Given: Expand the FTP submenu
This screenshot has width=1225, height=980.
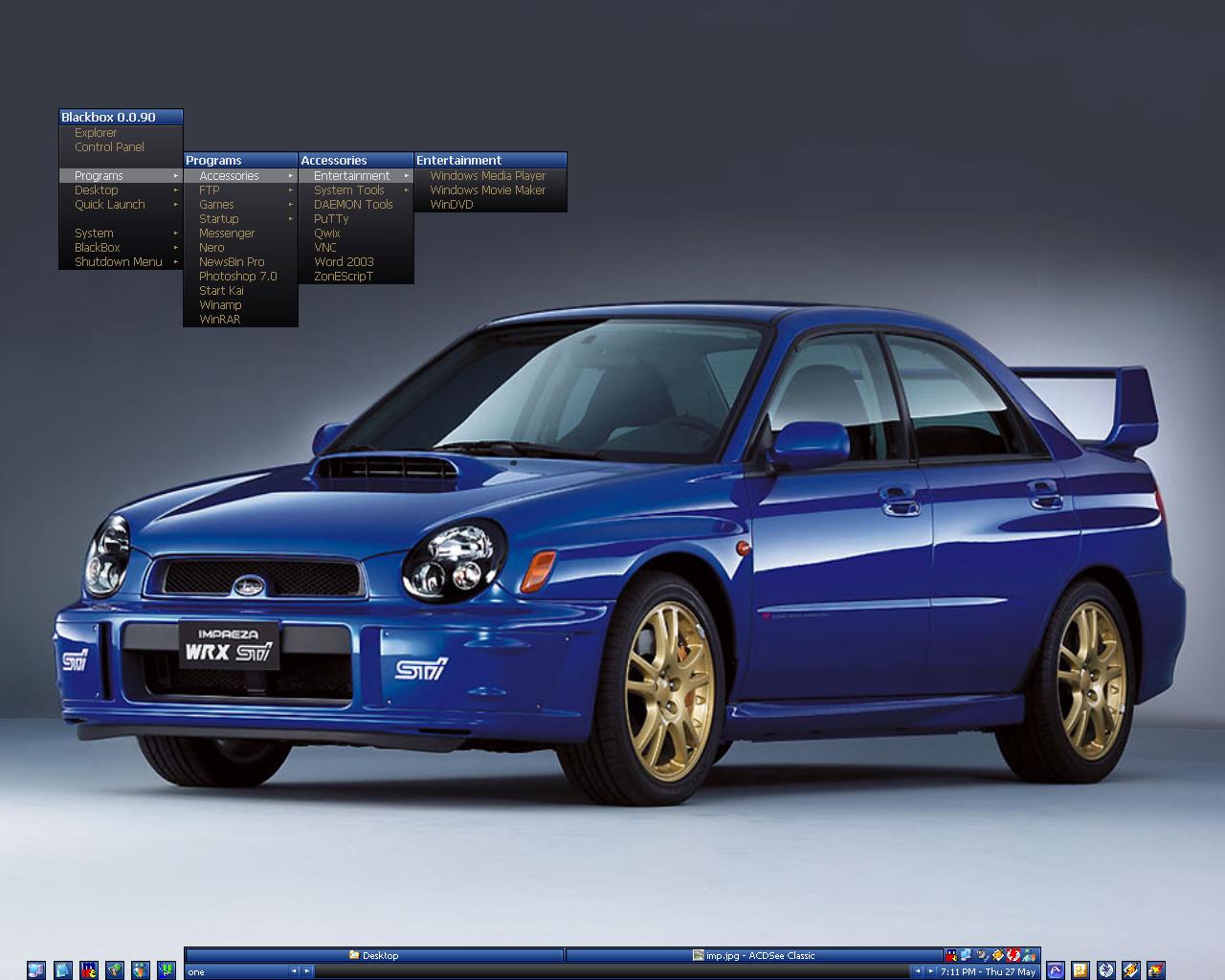Looking at the screenshot, I should click(240, 190).
